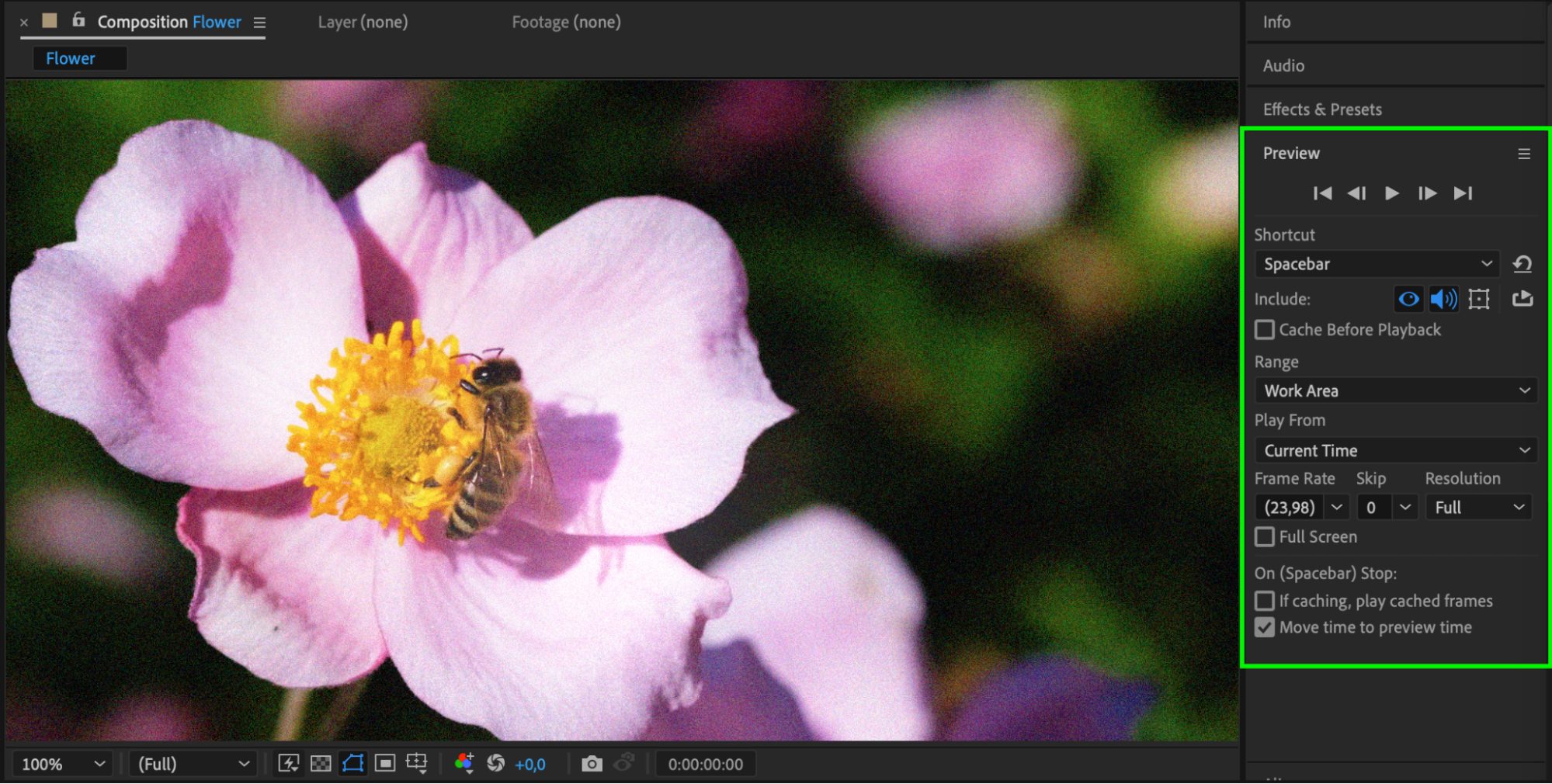Enable the Full Screen checkbox
Image resolution: width=1552 pixels, height=784 pixels.
click(1265, 537)
